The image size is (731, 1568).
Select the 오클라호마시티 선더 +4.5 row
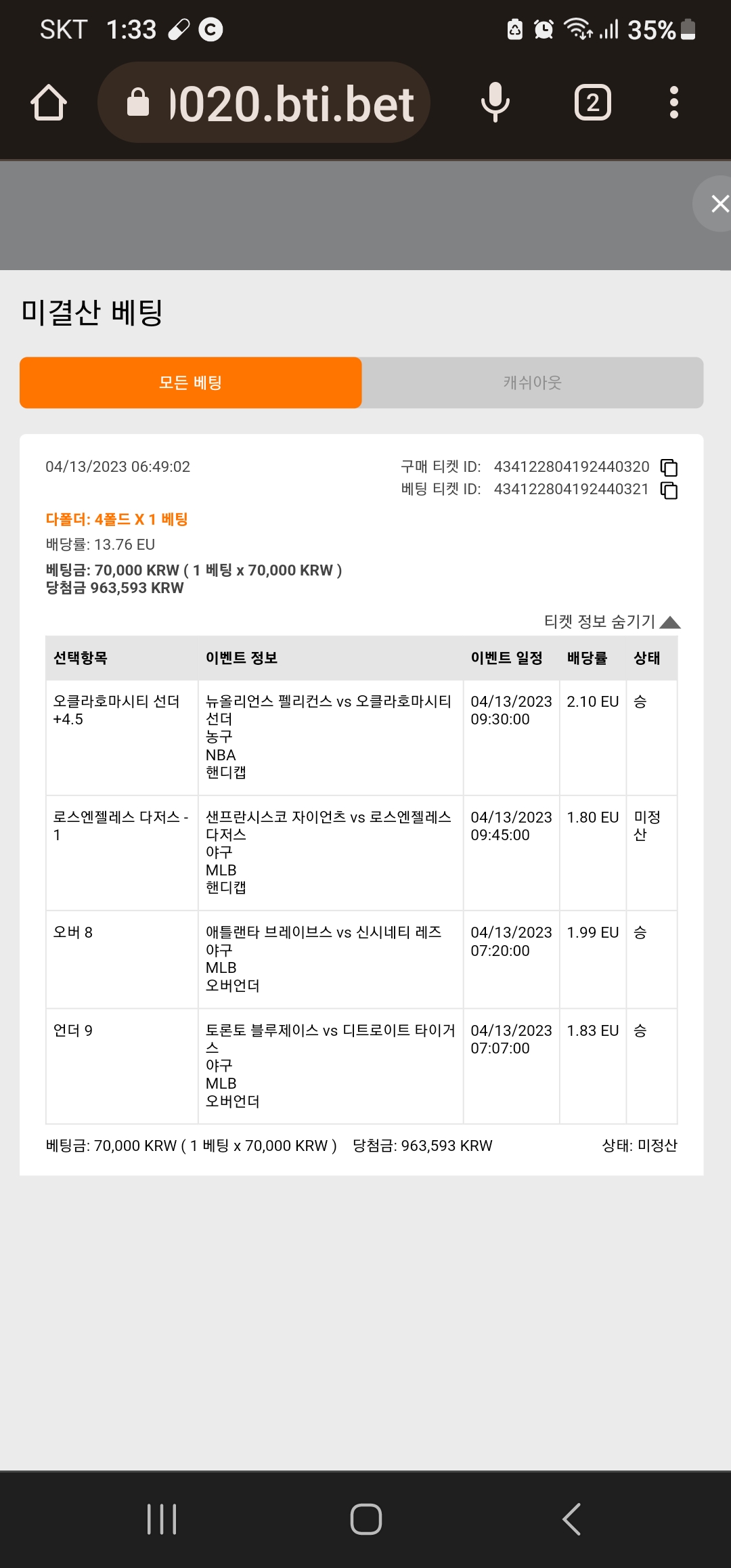pyautogui.click(x=361, y=737)
